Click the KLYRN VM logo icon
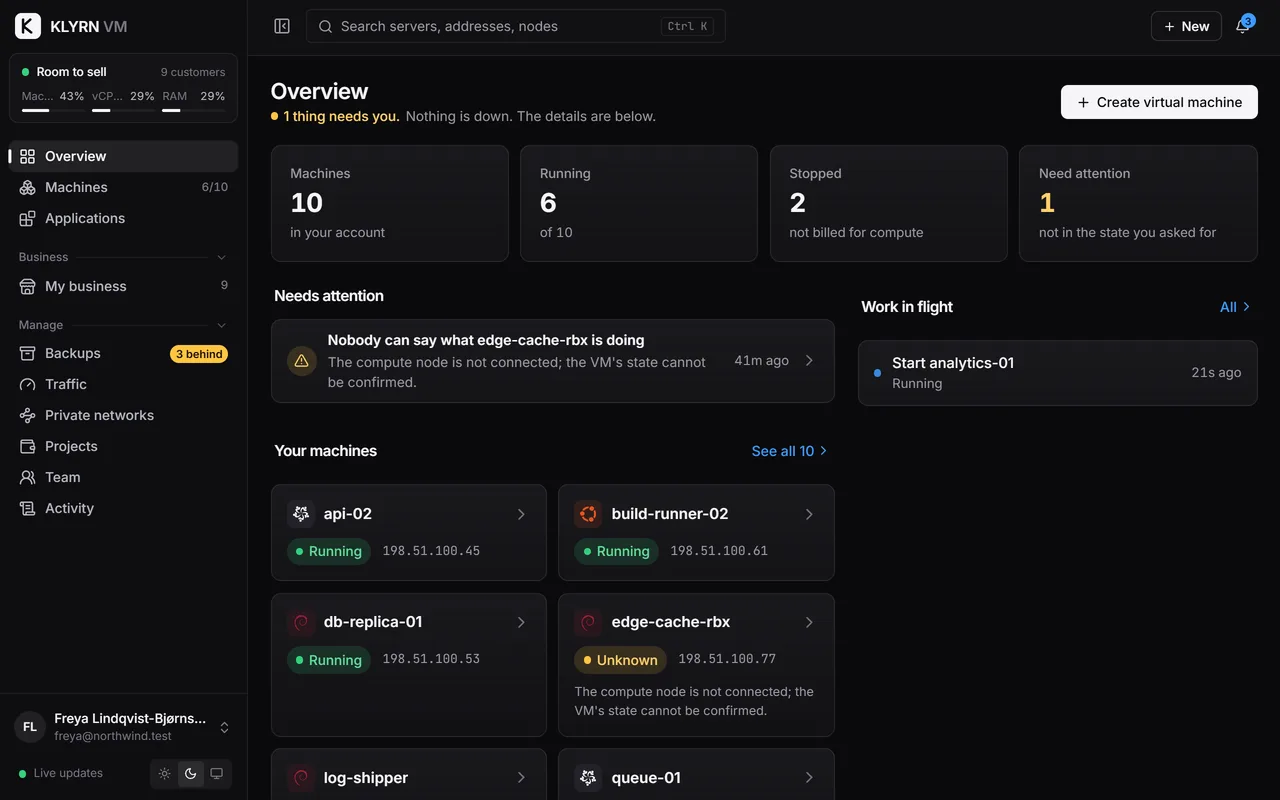Viewport: 1280px width, 800px height. pyautogui.click(x=28, y=26)
